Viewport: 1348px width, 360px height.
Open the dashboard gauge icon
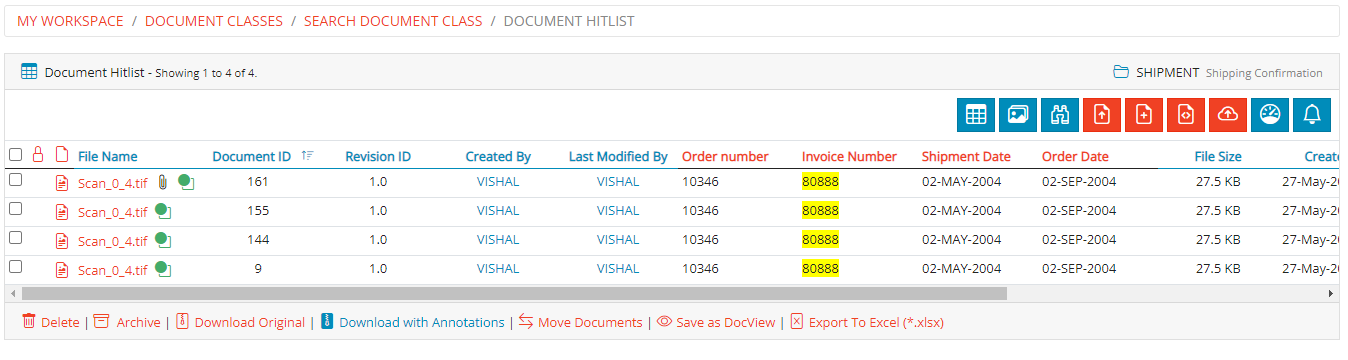pos(1270,115)
